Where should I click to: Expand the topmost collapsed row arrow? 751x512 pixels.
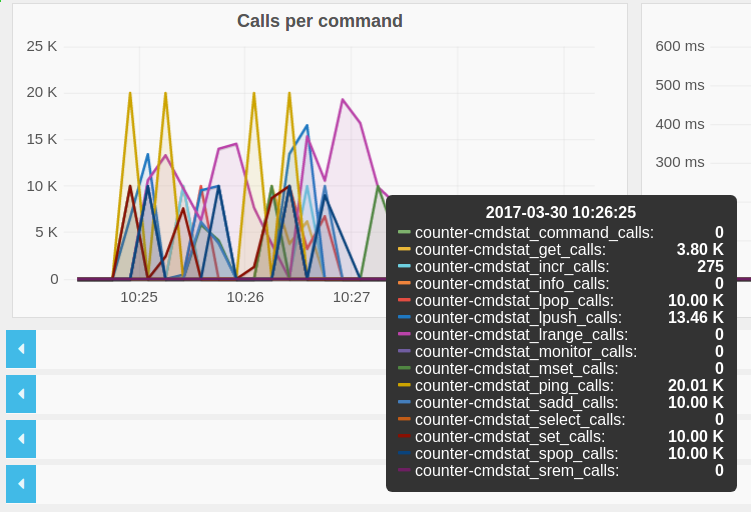point(21,349)
